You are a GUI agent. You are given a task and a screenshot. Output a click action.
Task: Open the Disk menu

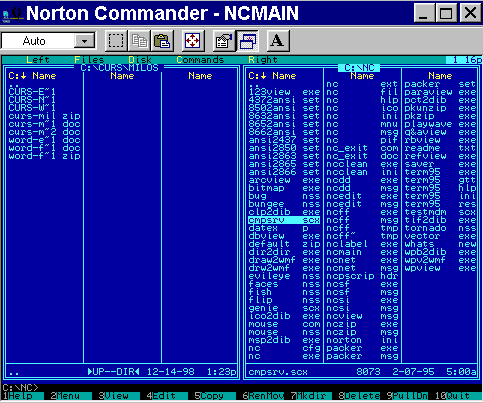140,60
